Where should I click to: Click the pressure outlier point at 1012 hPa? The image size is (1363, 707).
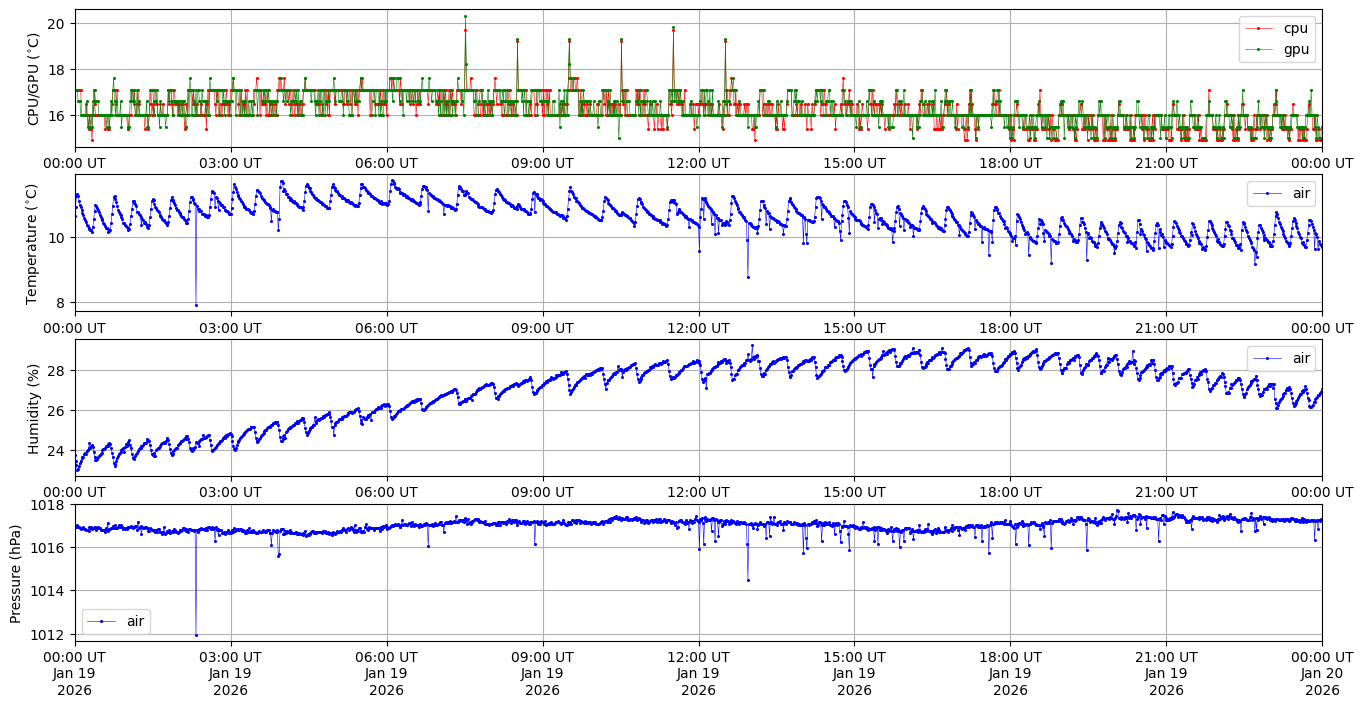coord(196,635)
